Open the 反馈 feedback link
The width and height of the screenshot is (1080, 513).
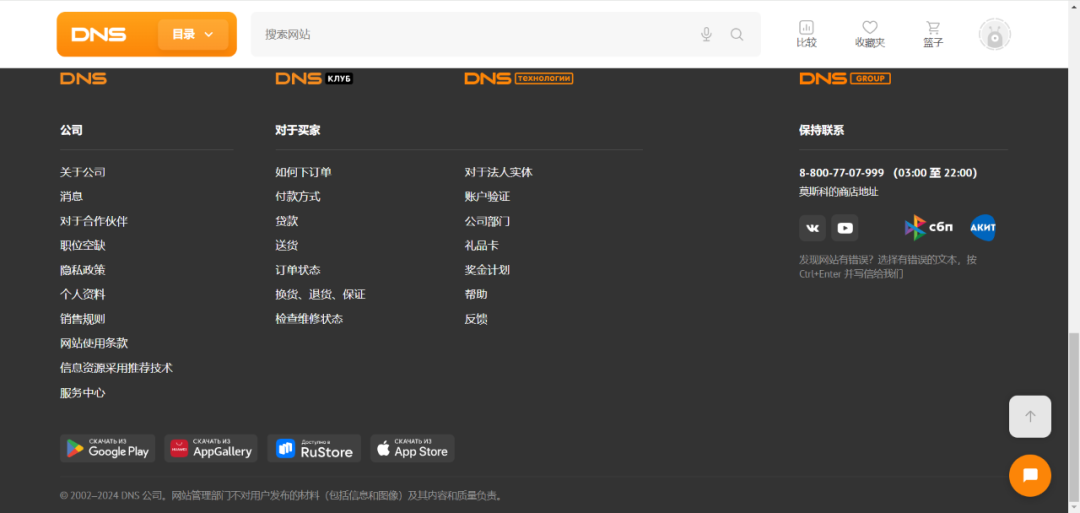(x=476, y=319)
